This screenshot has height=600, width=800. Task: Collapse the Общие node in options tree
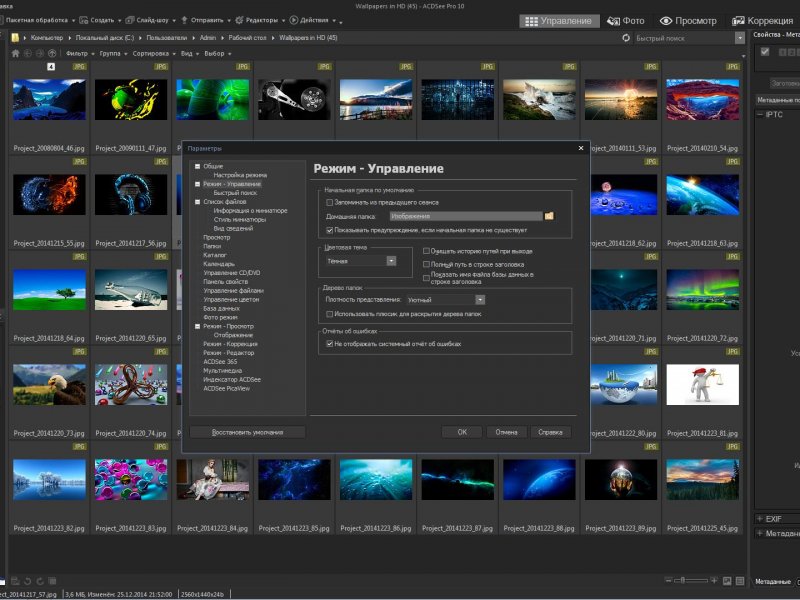pos(197,166)
